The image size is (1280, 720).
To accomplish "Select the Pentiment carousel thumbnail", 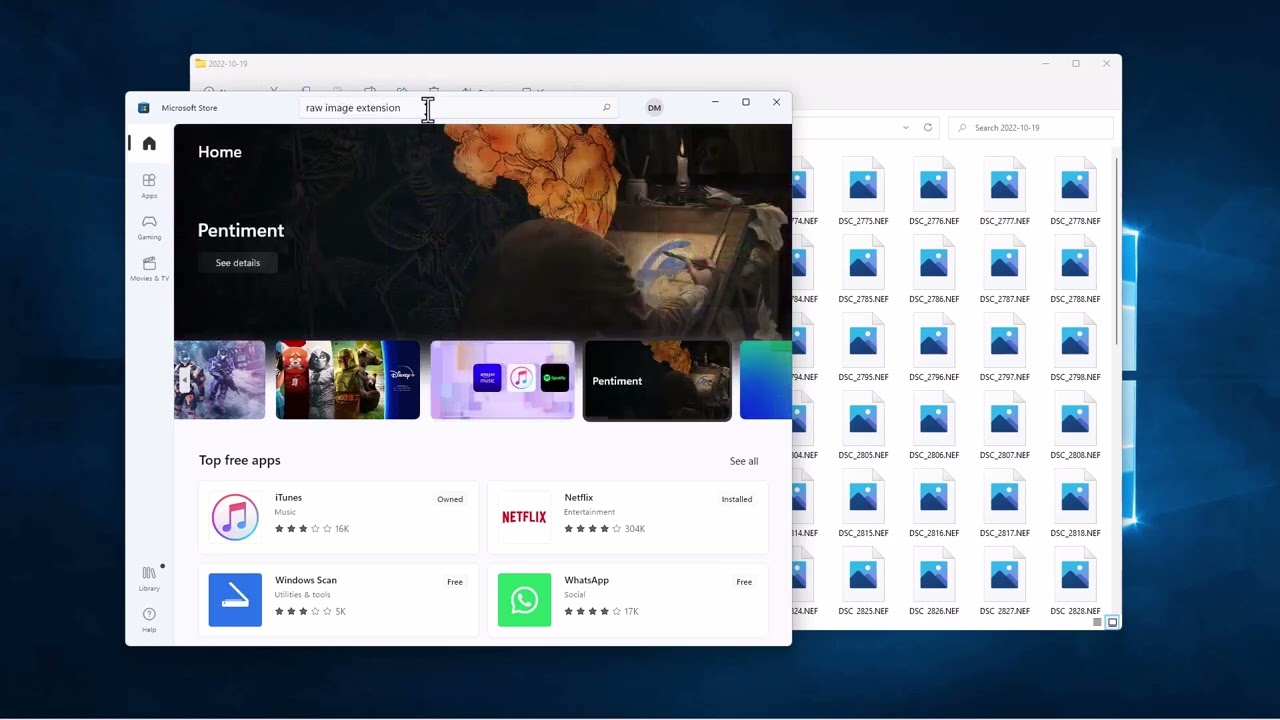I will [657, 380].
